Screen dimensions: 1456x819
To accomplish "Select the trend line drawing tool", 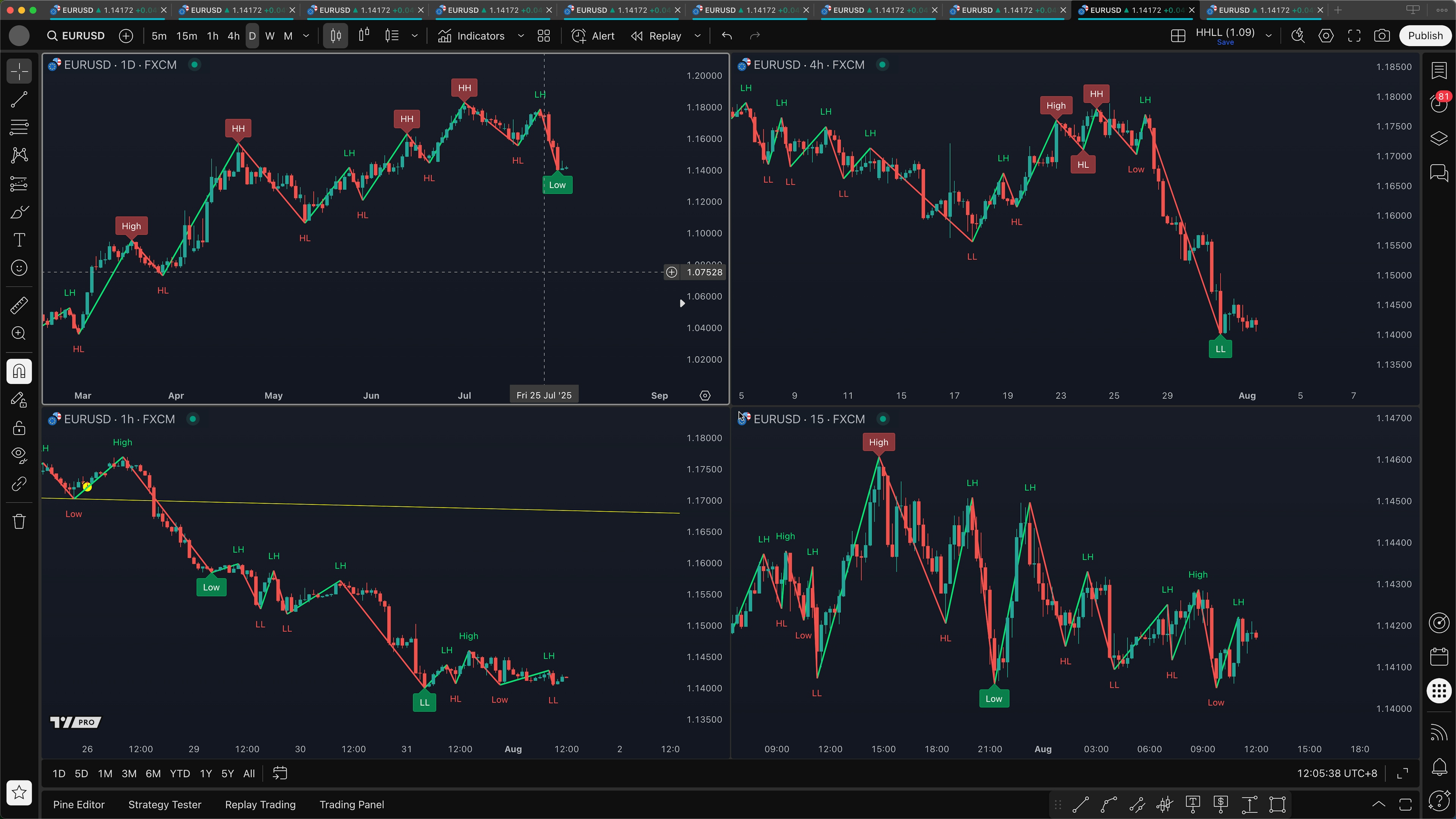I will coord(19,100).
